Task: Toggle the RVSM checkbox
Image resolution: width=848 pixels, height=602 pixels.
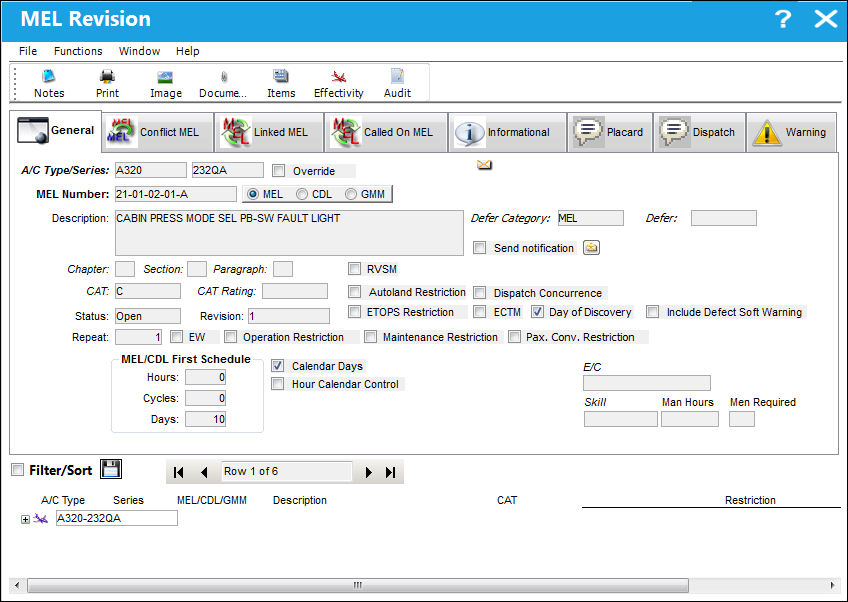Action: [354, 269]
